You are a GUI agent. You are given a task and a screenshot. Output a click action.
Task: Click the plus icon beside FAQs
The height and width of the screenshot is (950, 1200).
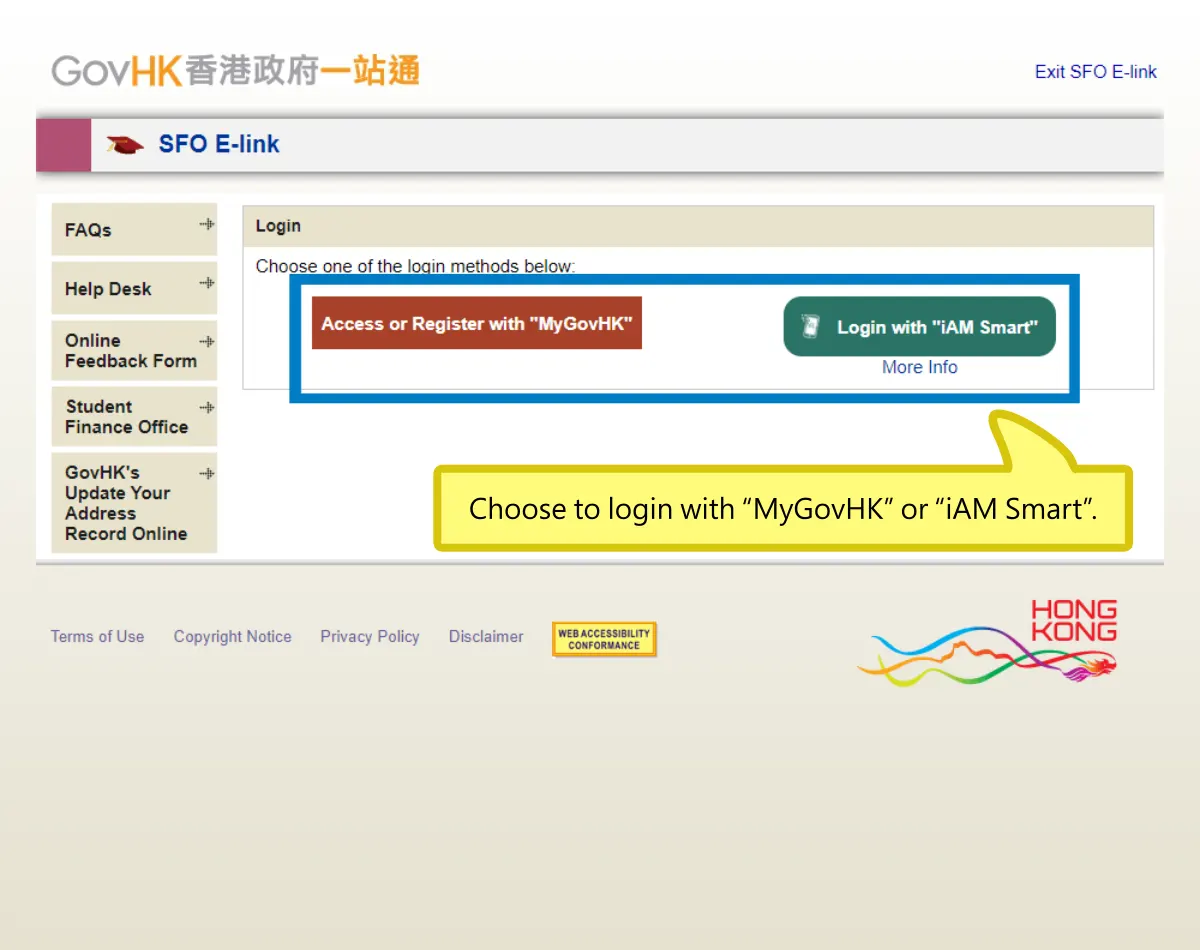click(x=207, y=222)
